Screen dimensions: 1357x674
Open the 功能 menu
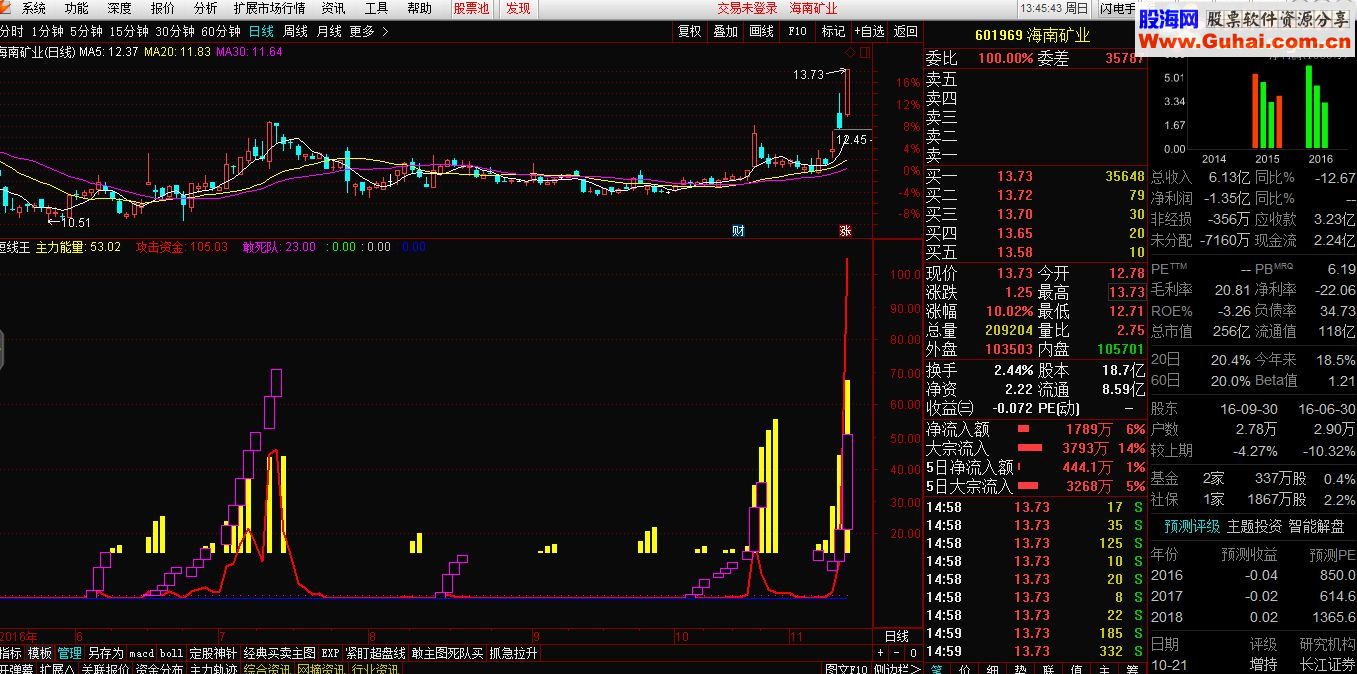[x=77, y=8]
